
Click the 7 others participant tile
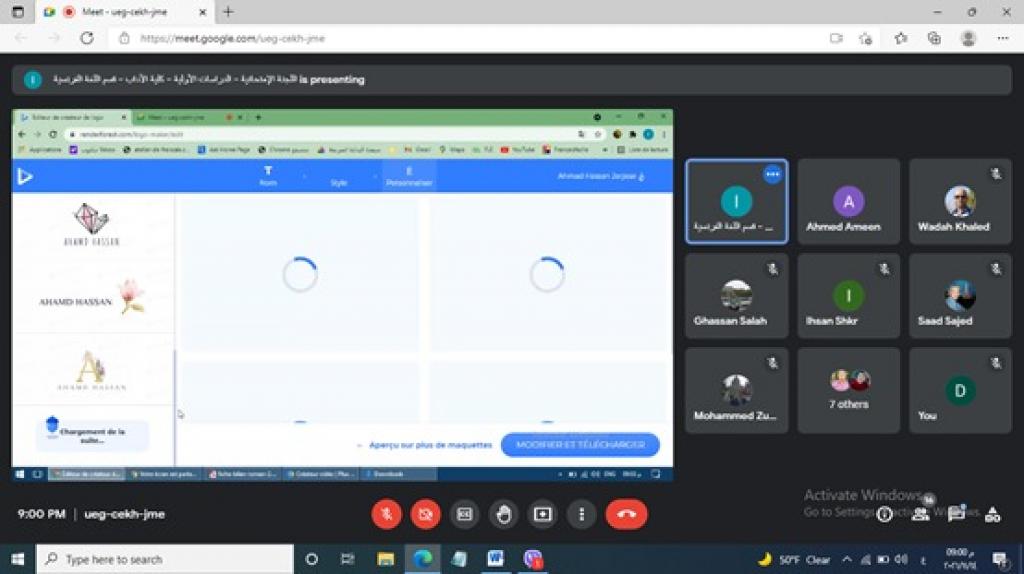(849, 390)
